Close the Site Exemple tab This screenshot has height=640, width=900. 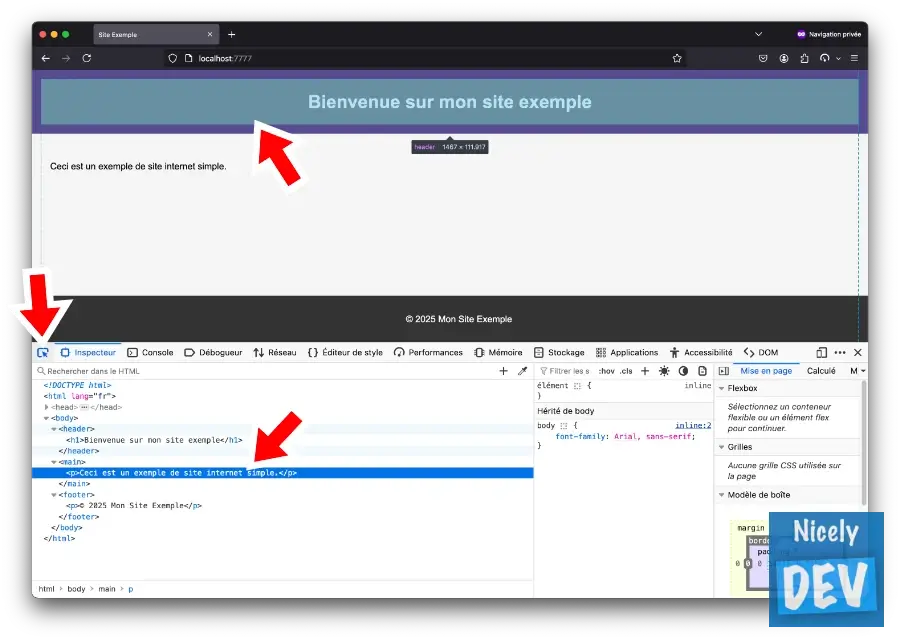click(210, 34)
